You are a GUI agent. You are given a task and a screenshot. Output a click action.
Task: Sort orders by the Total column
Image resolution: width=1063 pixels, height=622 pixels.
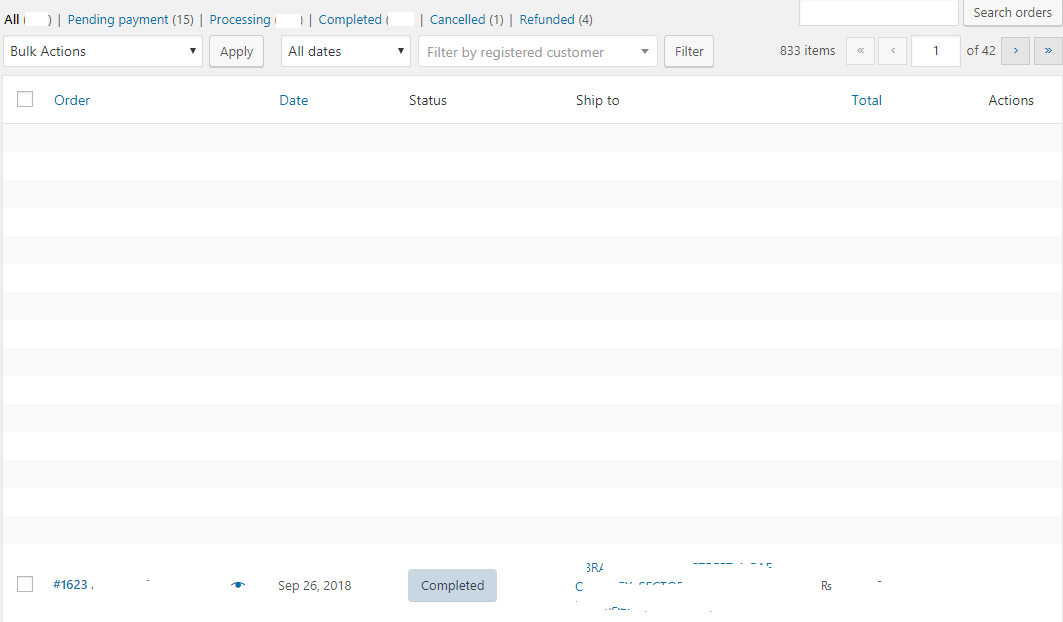coord(866,100)
